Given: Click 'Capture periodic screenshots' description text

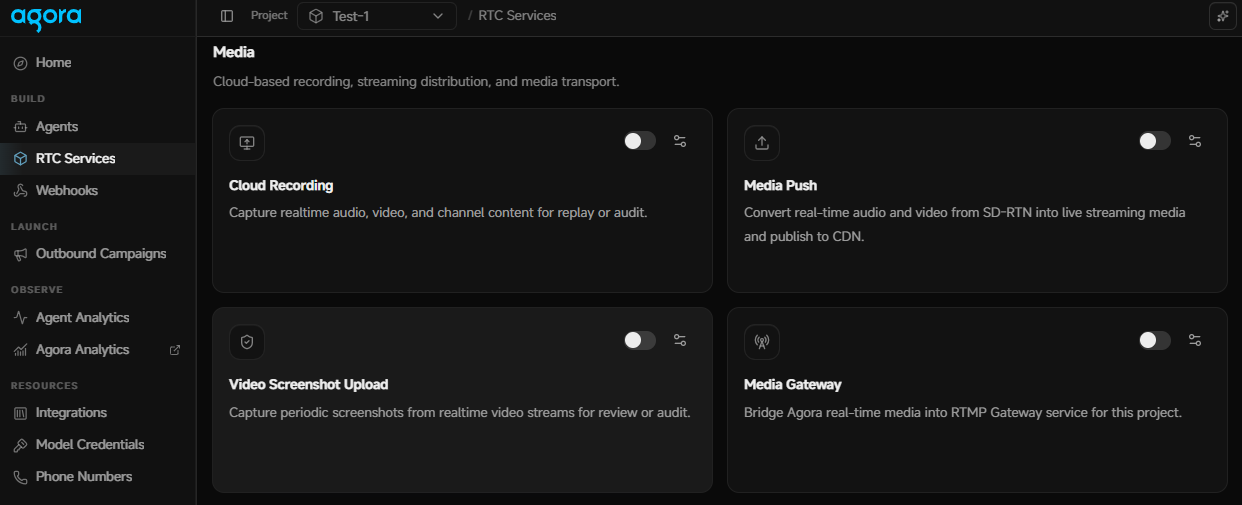Looking at the screenshot, I should (x=460, y=412).
